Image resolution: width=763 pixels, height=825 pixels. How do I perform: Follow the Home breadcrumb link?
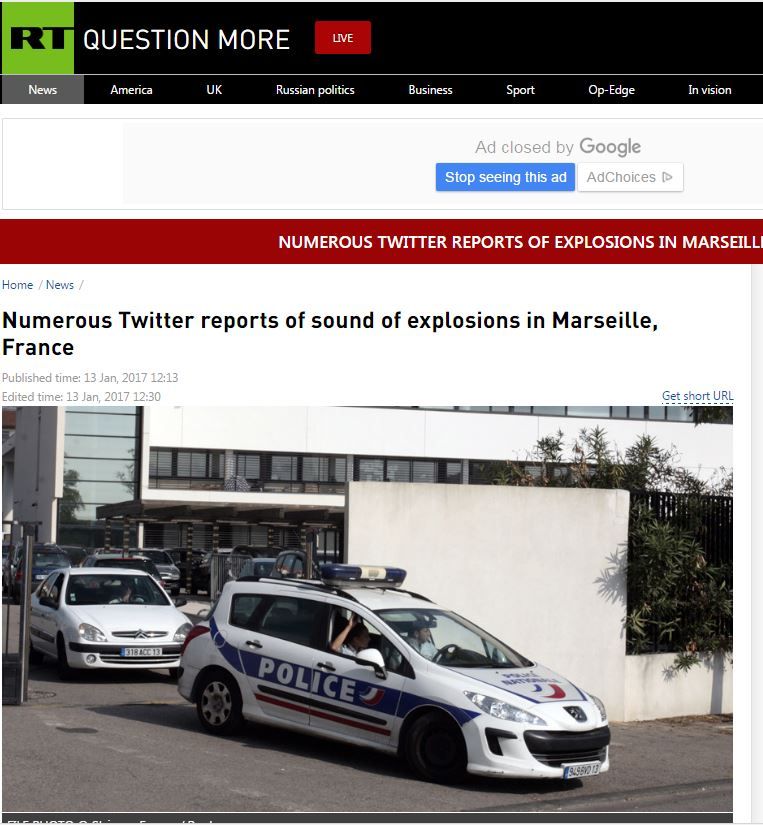click(x=17, y=285)
